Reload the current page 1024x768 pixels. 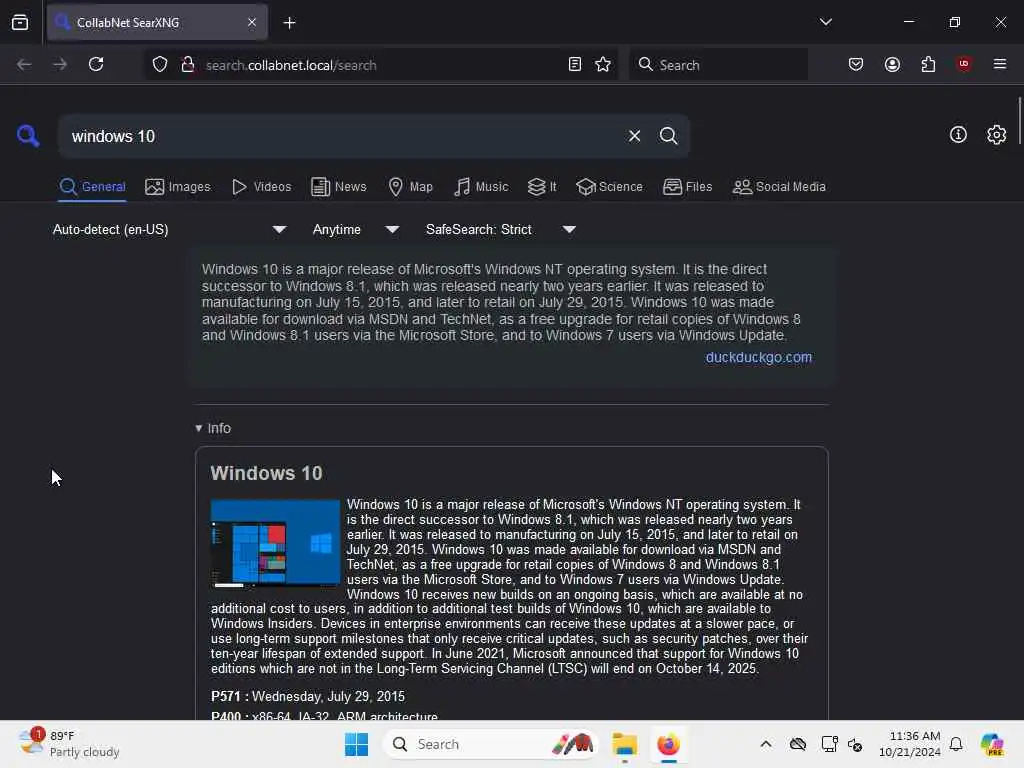pos(96,64)
